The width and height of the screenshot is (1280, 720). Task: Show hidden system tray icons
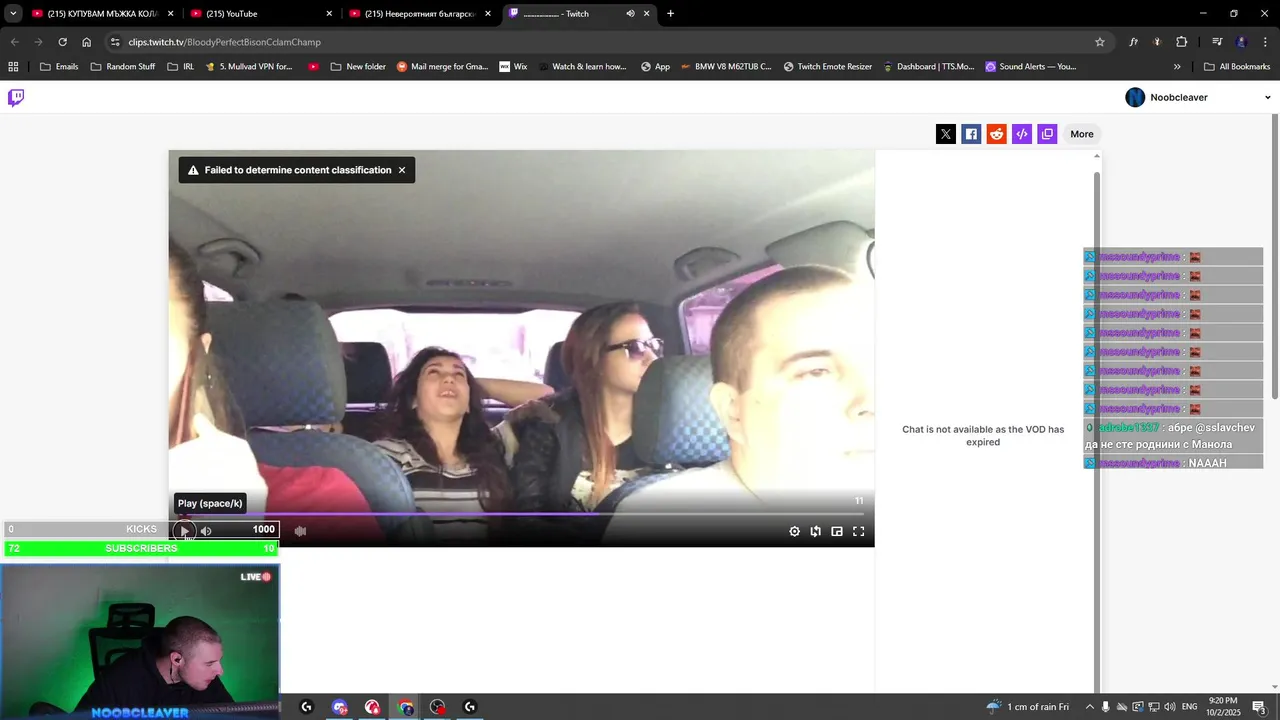pyautogui.click(x=1090, y=707)
